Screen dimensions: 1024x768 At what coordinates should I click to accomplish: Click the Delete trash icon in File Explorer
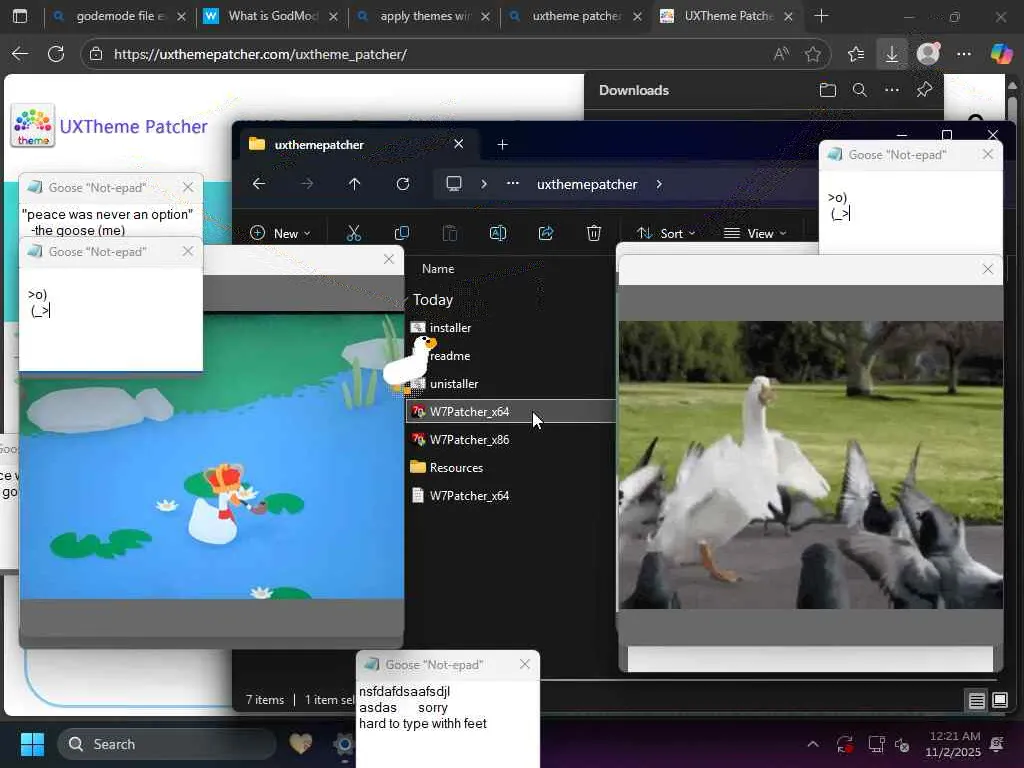[x=594, y=233]
